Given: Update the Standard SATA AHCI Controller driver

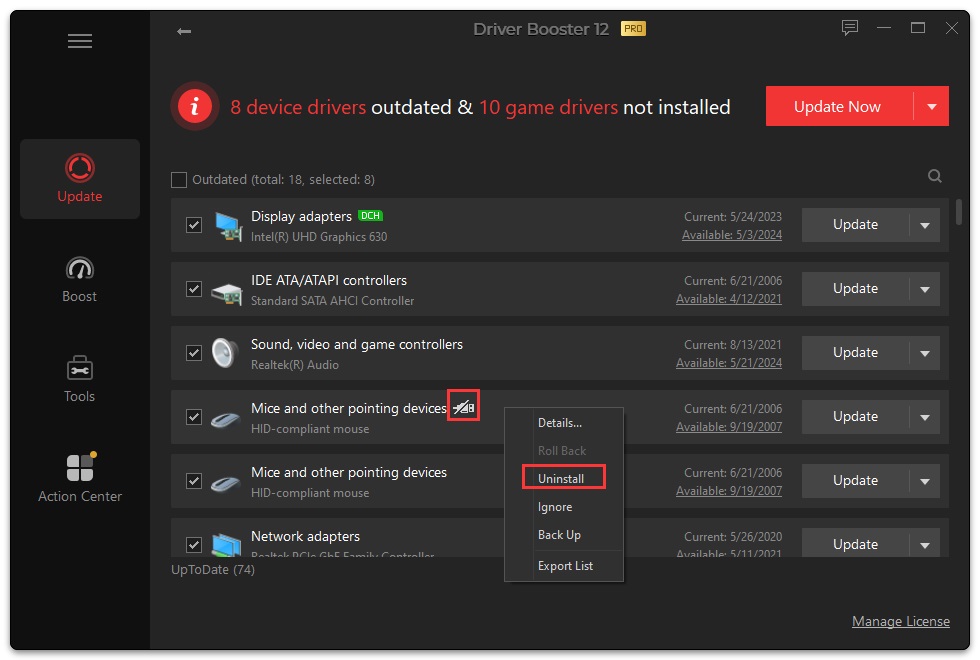Looking at the screenshot, I should click(x=855, y=289).
